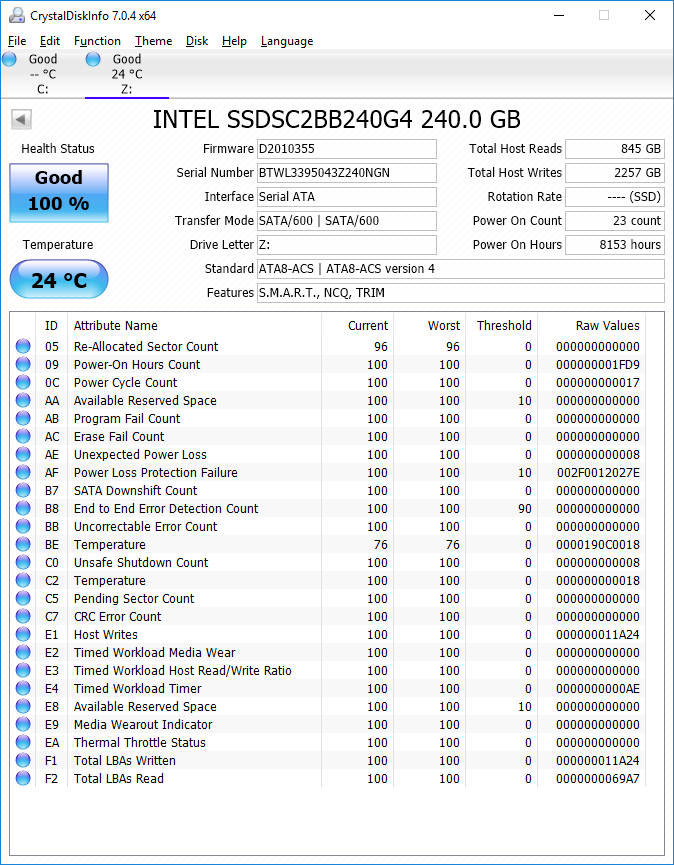Open the Language menu

point(287,41)
